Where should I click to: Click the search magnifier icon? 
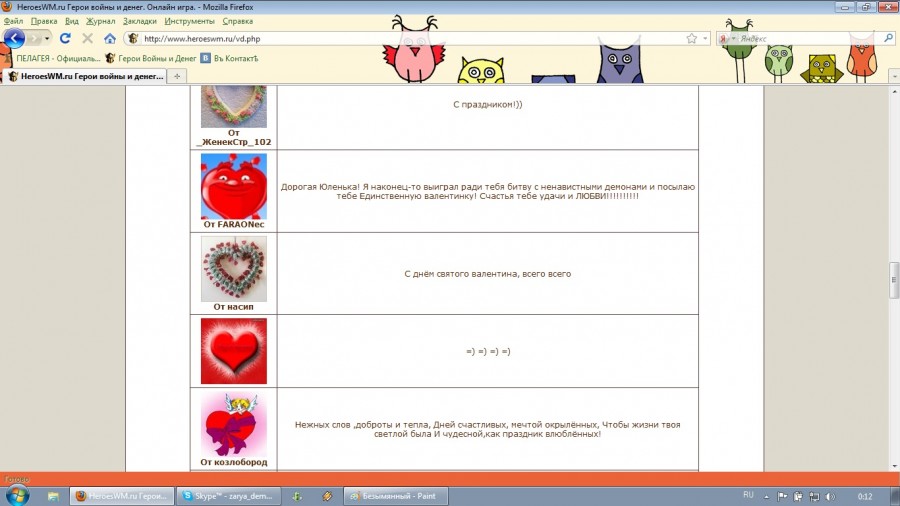tap(889, 39)
